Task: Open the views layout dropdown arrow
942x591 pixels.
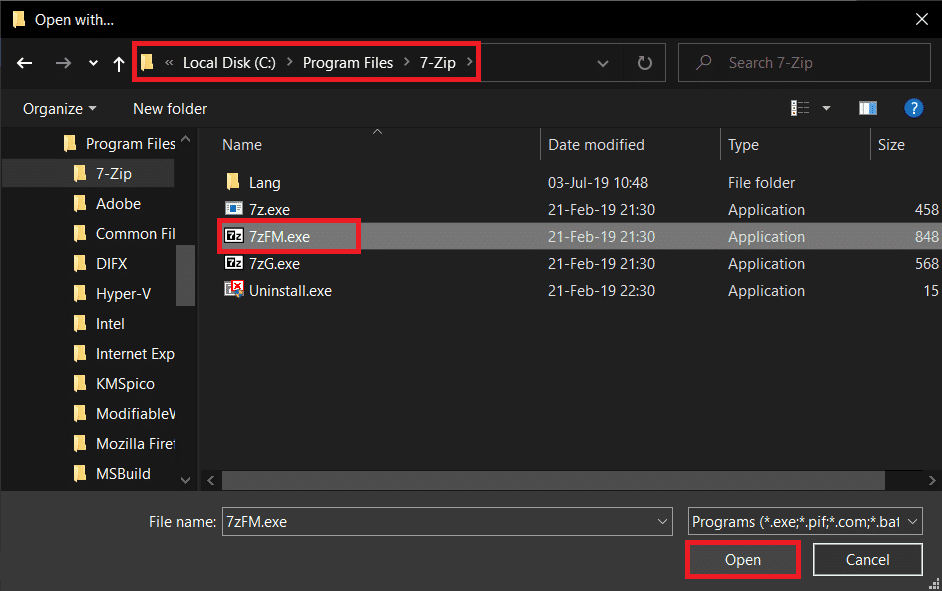Action: (825, 107)
